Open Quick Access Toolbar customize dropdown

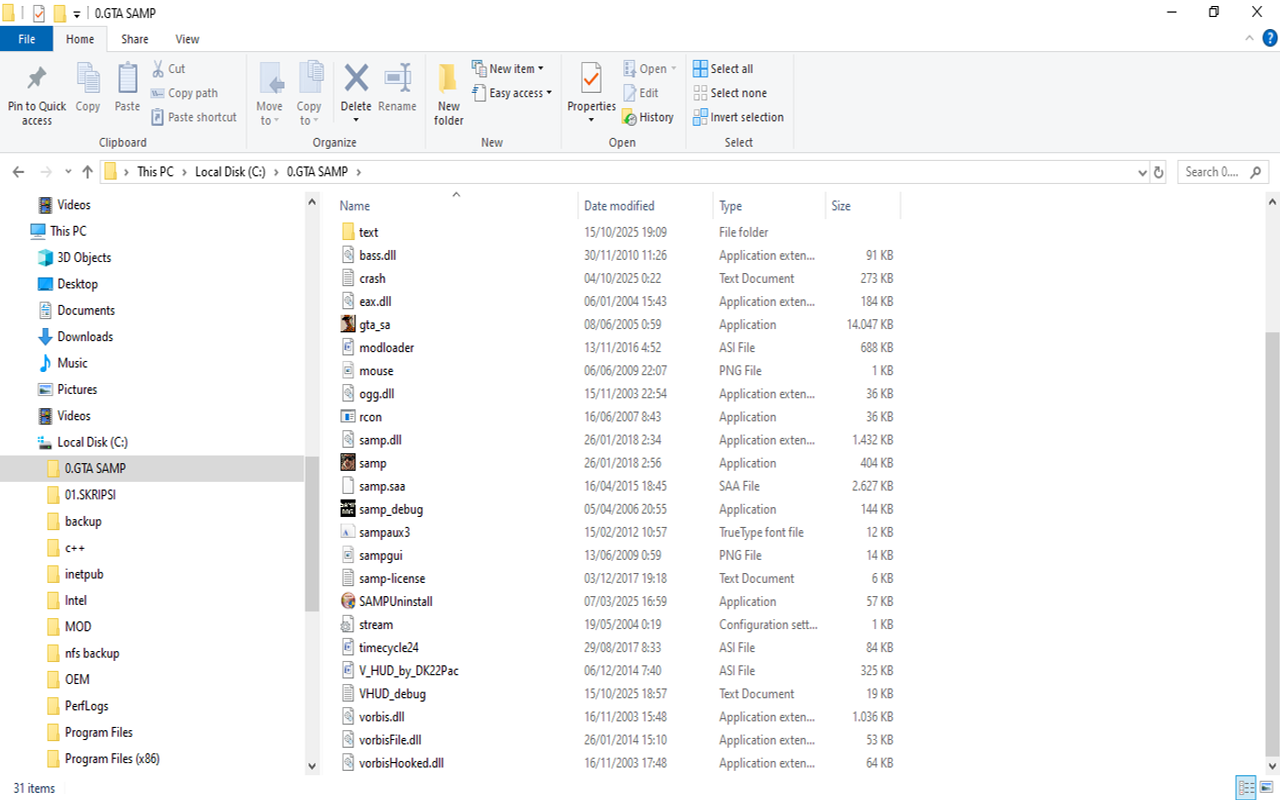tap(77, 14)
